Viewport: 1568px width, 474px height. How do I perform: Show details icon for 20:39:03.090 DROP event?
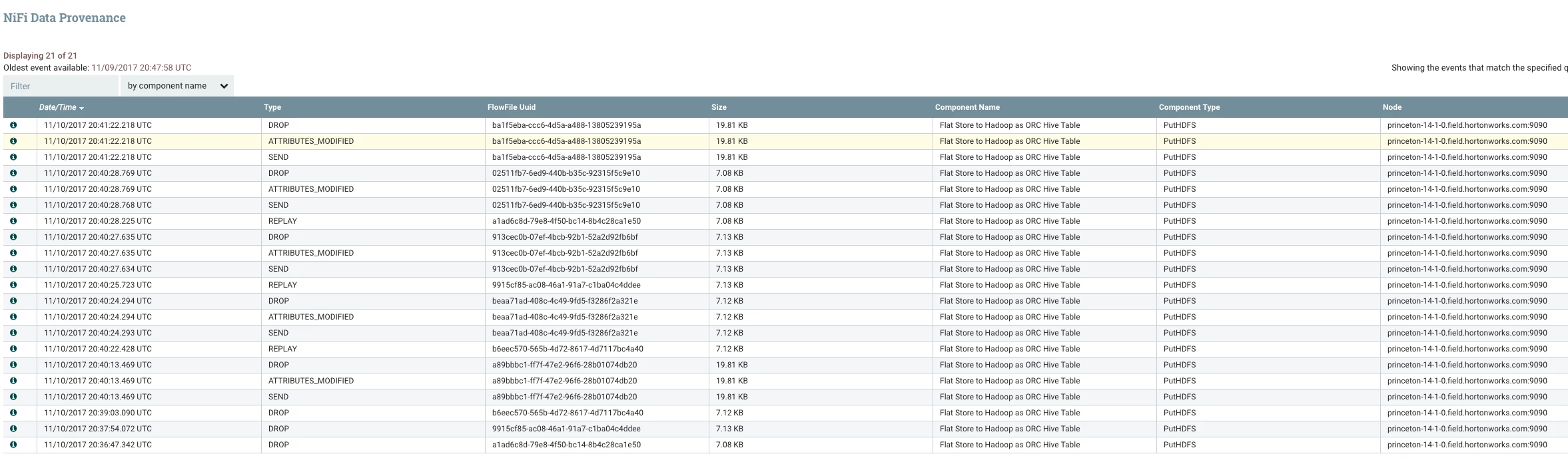(x=13, y=413)
